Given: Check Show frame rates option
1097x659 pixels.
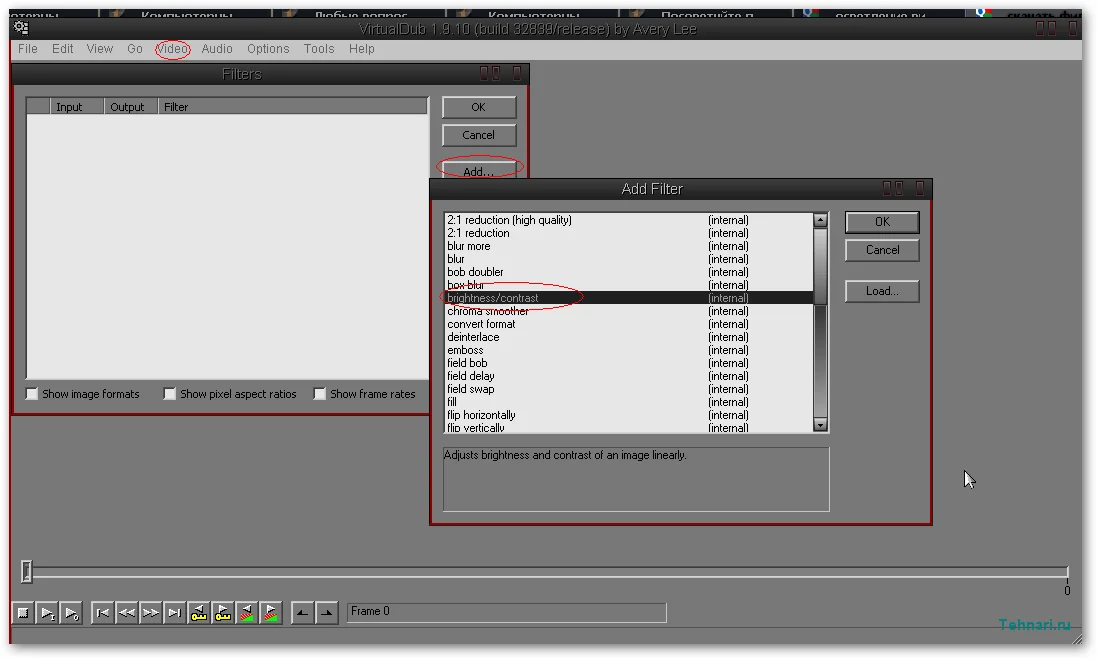Looking at the screenshot, I should pyautogui.click(x=319, y=394).
